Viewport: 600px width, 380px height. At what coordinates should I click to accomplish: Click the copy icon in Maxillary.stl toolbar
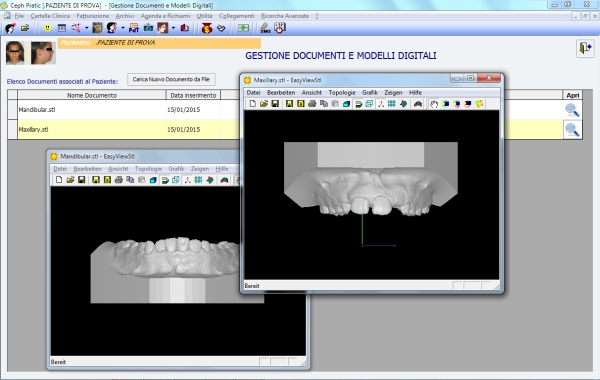(x=324, y=104)
